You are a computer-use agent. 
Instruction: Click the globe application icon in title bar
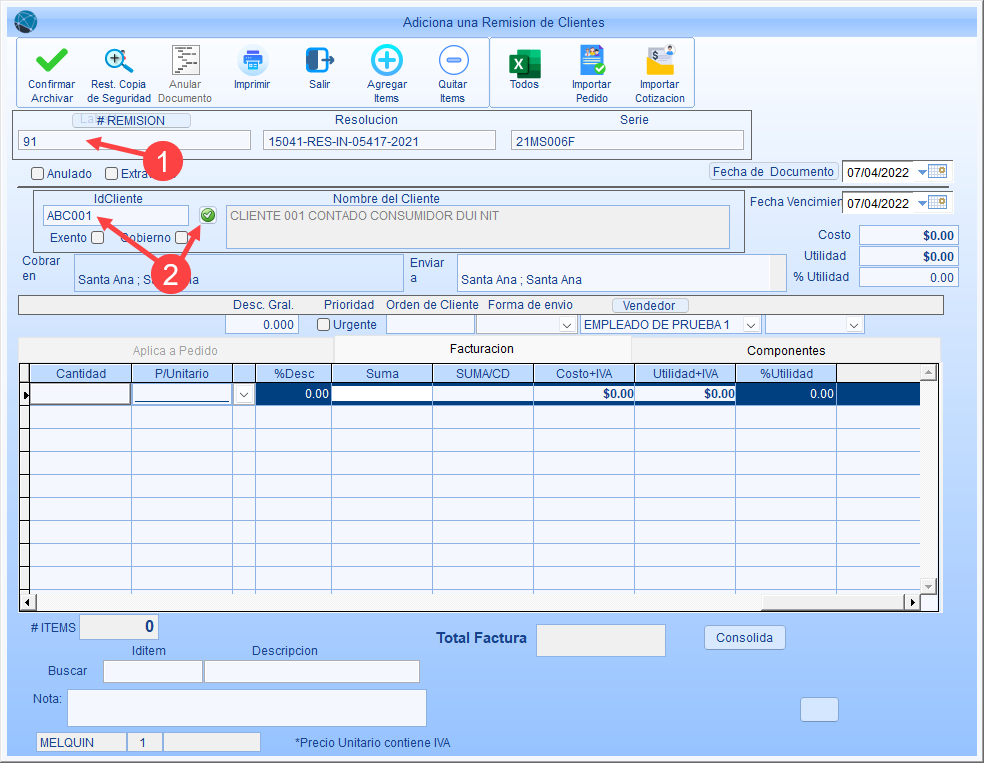[x=26, y=22]
